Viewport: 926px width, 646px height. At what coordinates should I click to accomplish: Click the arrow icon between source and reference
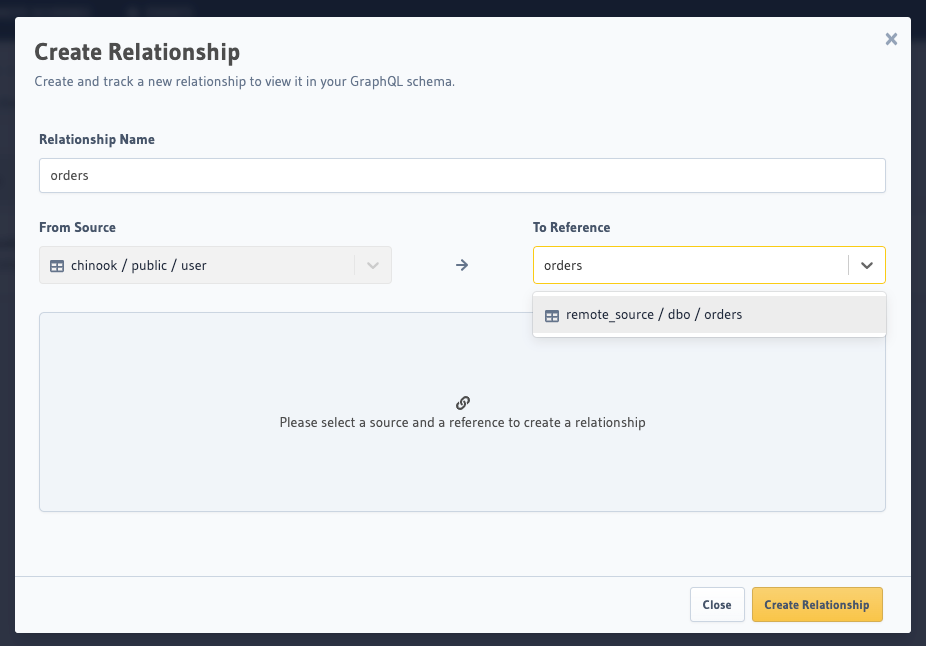tap(461, 264)
